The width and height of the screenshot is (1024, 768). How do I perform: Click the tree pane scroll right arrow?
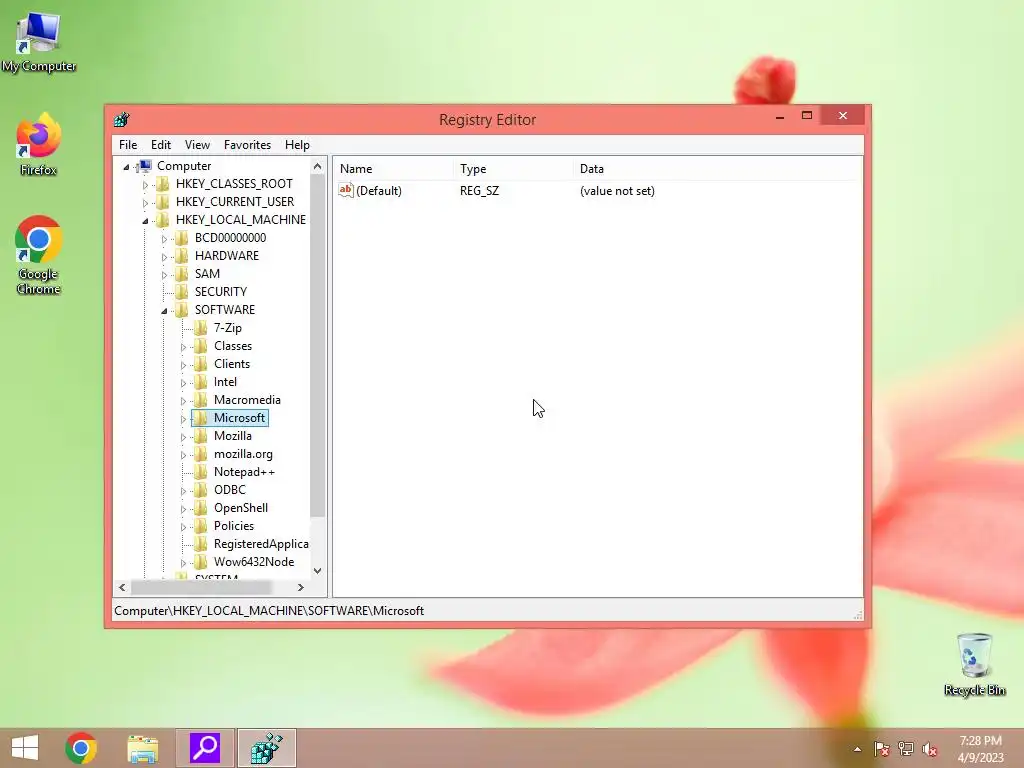pyautogui.click(x=300, y=587)
